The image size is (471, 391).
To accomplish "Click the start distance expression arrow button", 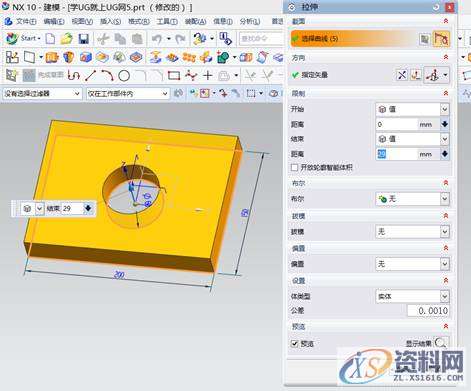I will pos(445,124).
